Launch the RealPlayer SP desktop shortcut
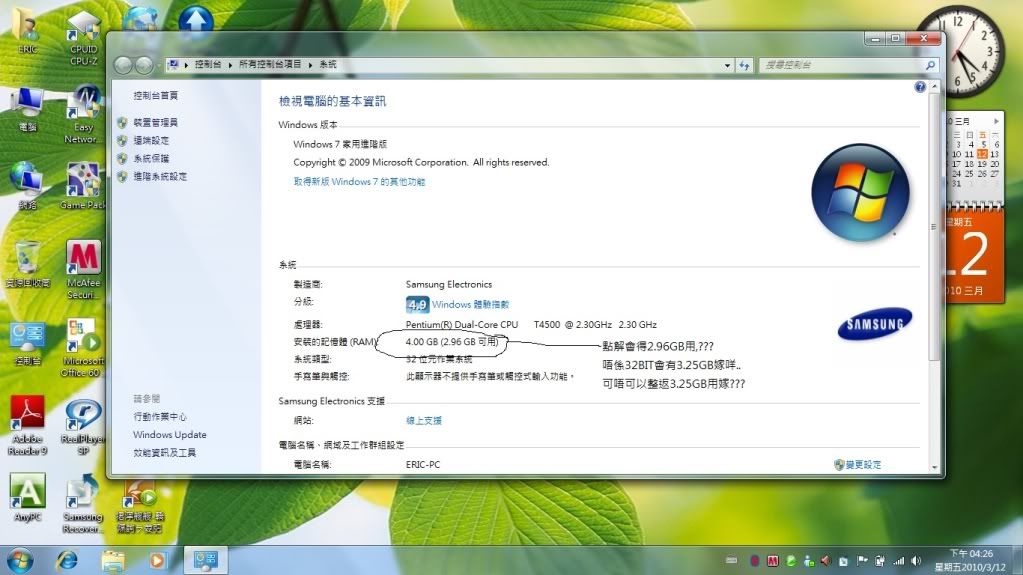 coord(84,427)
